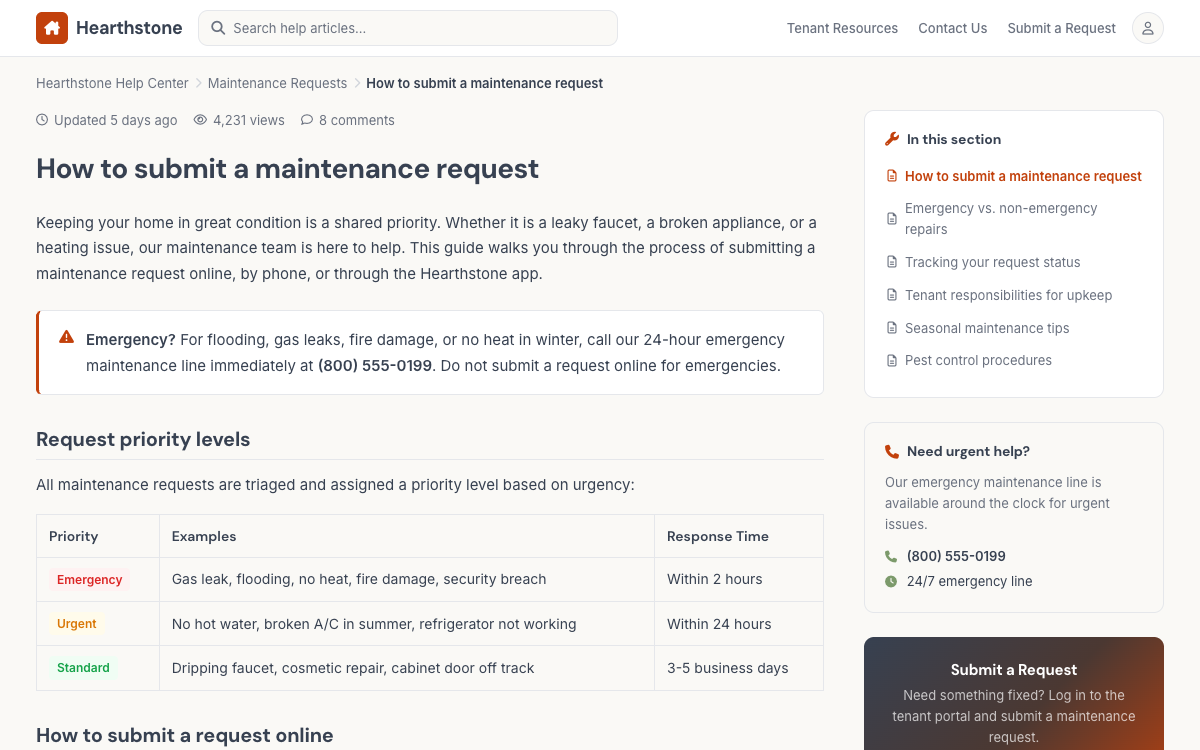Click red phone icon beside Need urgent help?
The width and height of the screenshot is (1200, 750).
(x=892, y=452)
